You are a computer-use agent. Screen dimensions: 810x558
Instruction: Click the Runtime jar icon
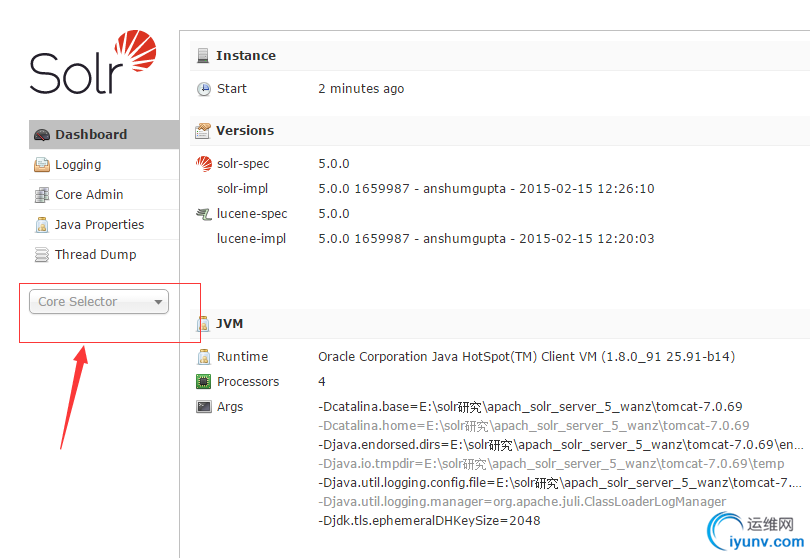click(204, 356)
